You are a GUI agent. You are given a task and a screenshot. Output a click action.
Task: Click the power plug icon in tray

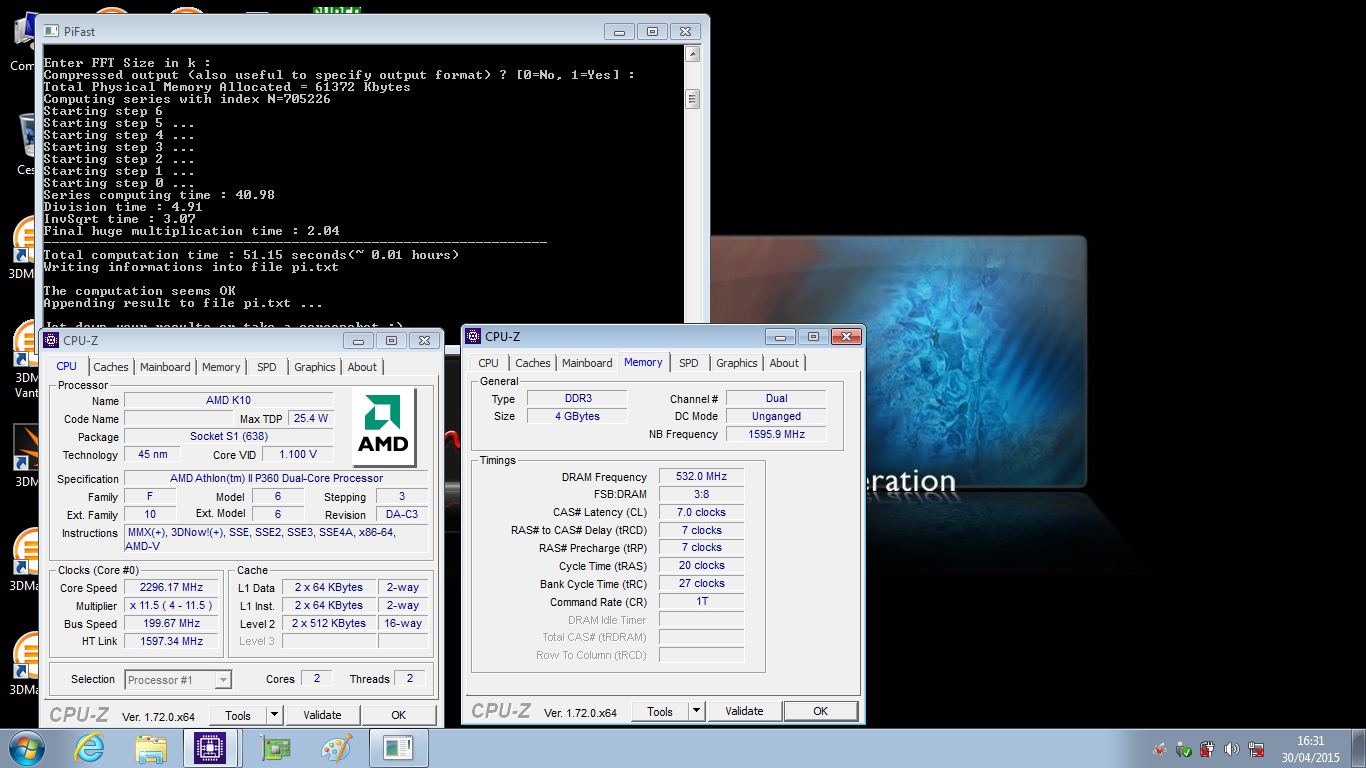click(x=1207, y=749)
